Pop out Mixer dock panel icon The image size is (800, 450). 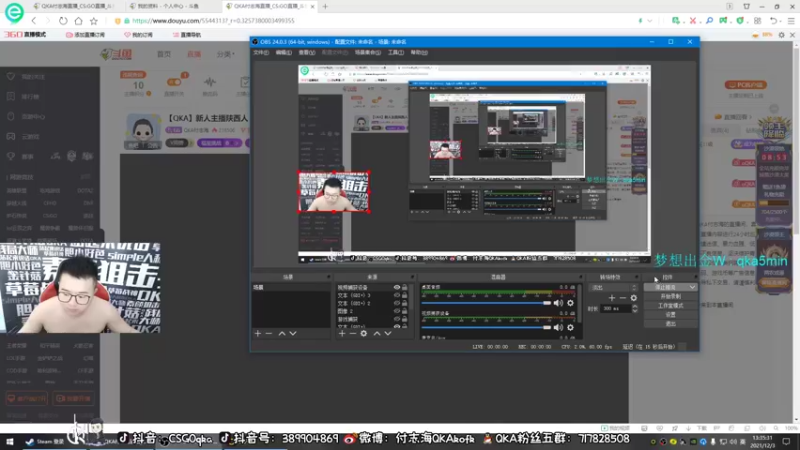[580, 277]
